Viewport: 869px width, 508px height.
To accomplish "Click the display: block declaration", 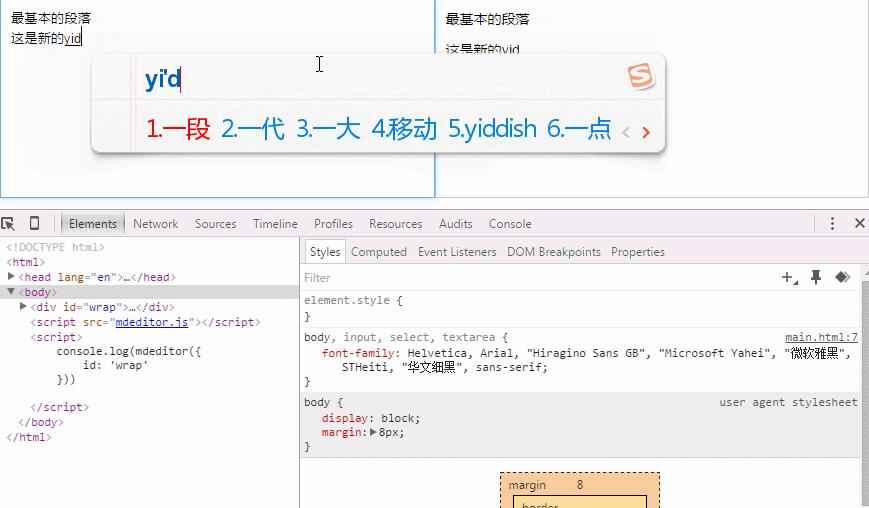I will (x=371, y=418).
